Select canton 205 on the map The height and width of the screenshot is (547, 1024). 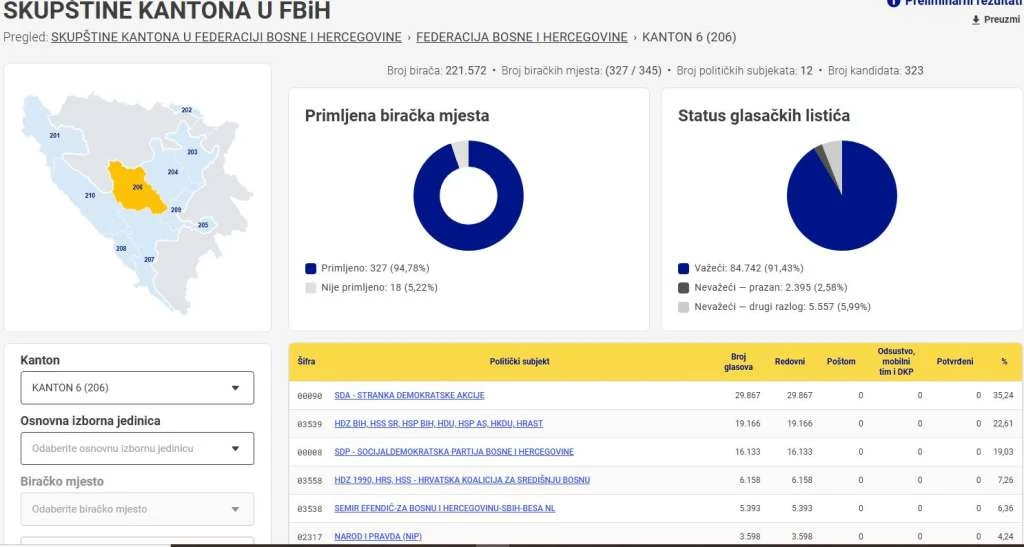[203, 225]
